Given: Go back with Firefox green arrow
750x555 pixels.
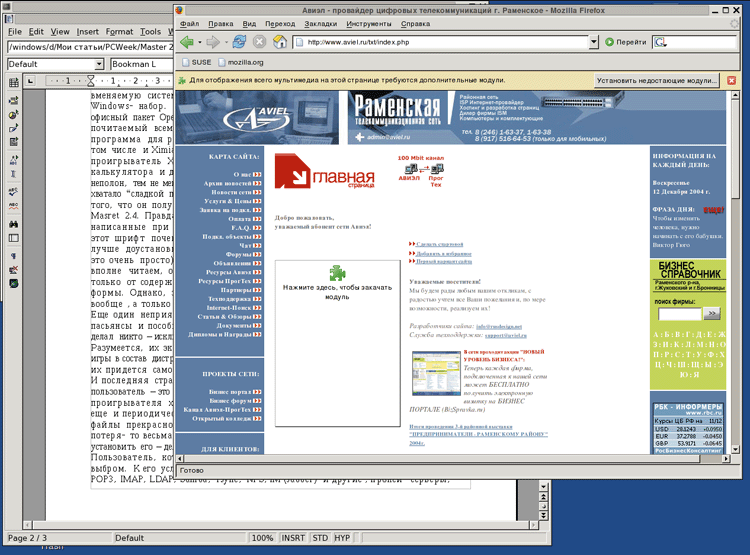Looking at the screenshot, I should tap(187, 42).
